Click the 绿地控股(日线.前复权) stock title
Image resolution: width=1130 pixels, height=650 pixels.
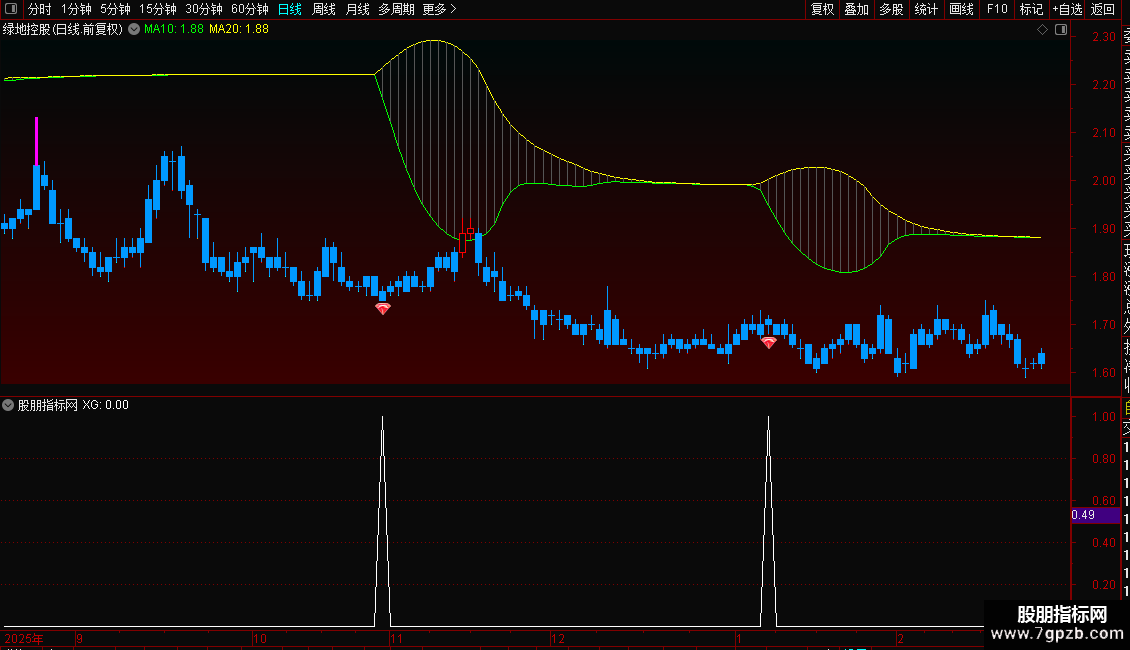[x=63, y=30]
